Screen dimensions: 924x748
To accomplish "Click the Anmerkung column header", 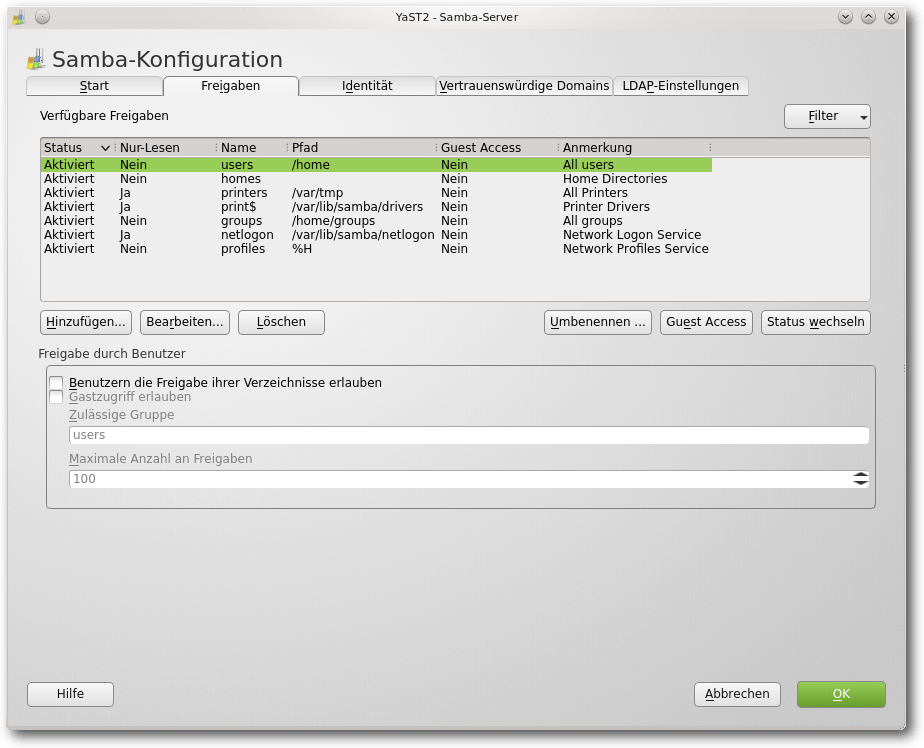I will [635, 147].
